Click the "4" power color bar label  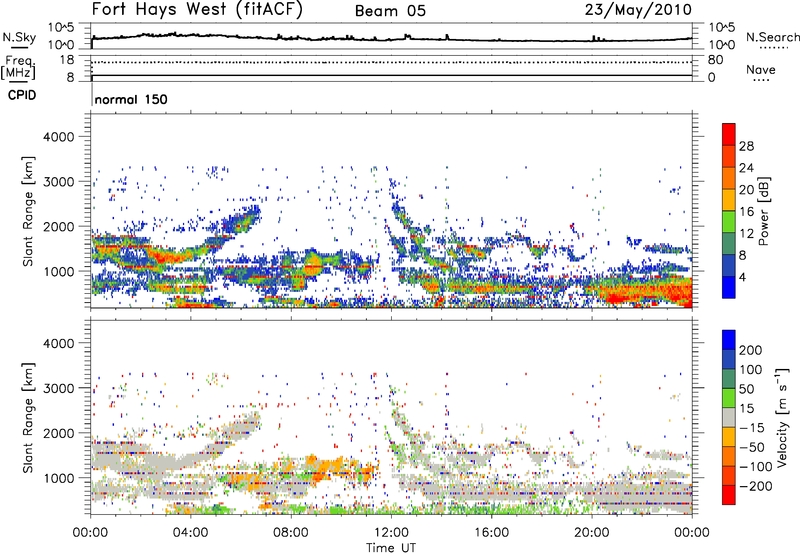[x=743, y=277]
